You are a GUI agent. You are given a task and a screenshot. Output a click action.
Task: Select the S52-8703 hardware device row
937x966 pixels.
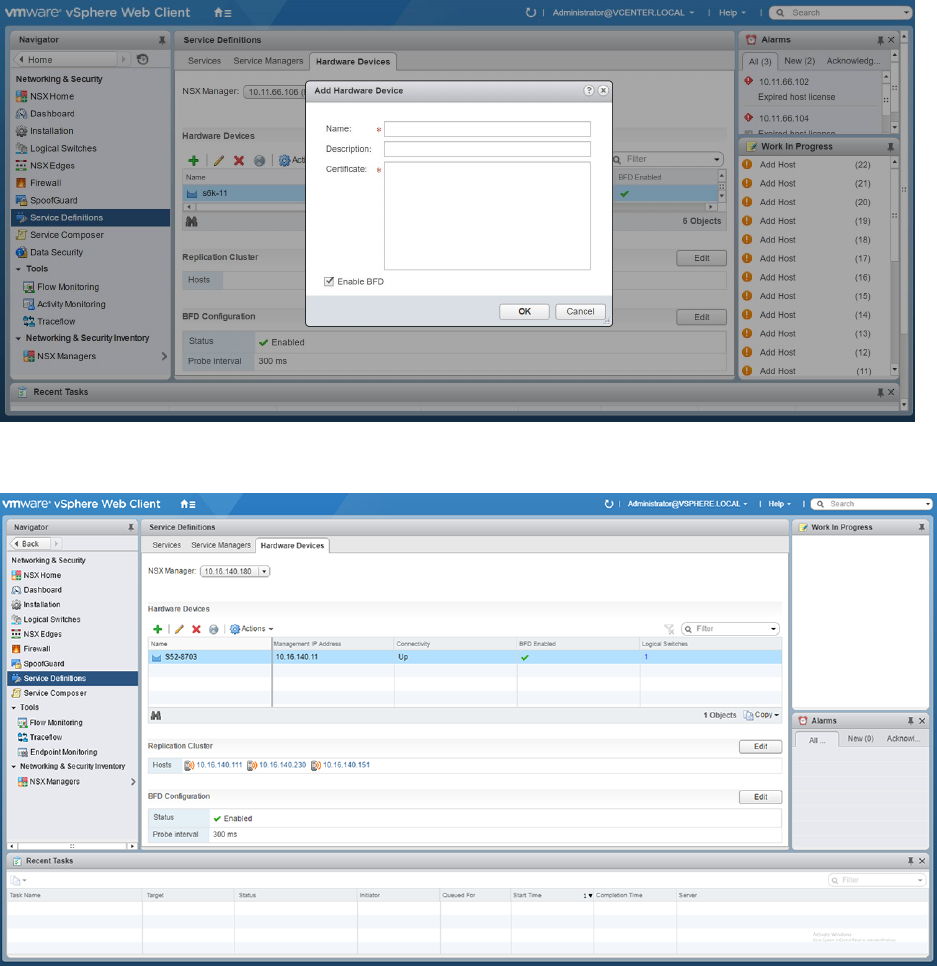[x=465, y=657]
